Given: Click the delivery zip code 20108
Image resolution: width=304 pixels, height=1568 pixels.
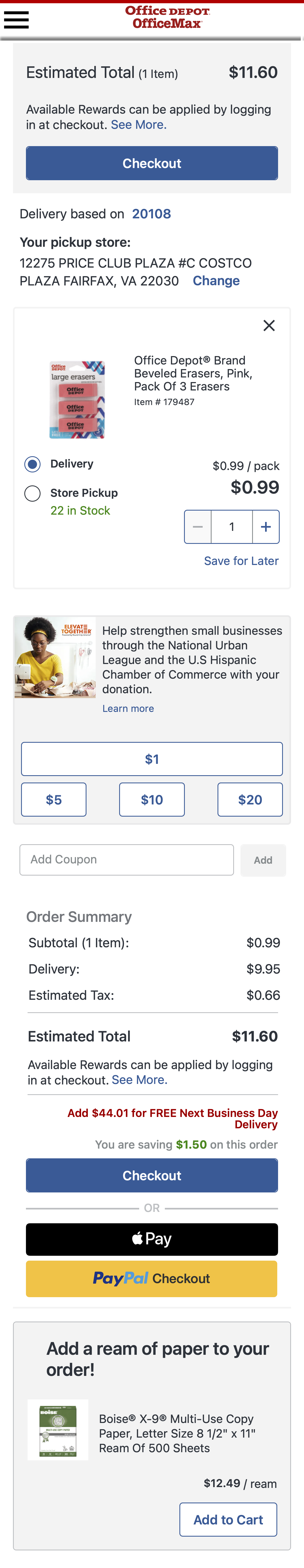Looking at the screenshot, I should (x=152, y=214).
